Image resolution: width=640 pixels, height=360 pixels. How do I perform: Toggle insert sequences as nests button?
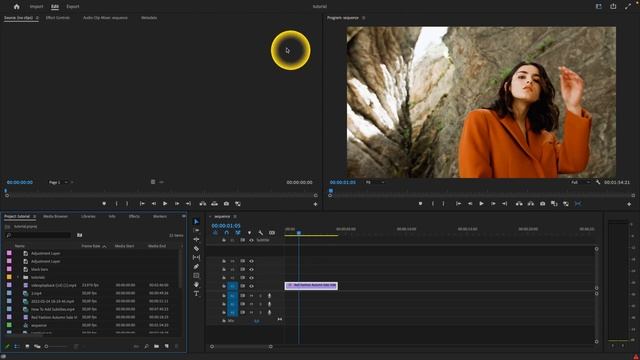coord(215,233)
